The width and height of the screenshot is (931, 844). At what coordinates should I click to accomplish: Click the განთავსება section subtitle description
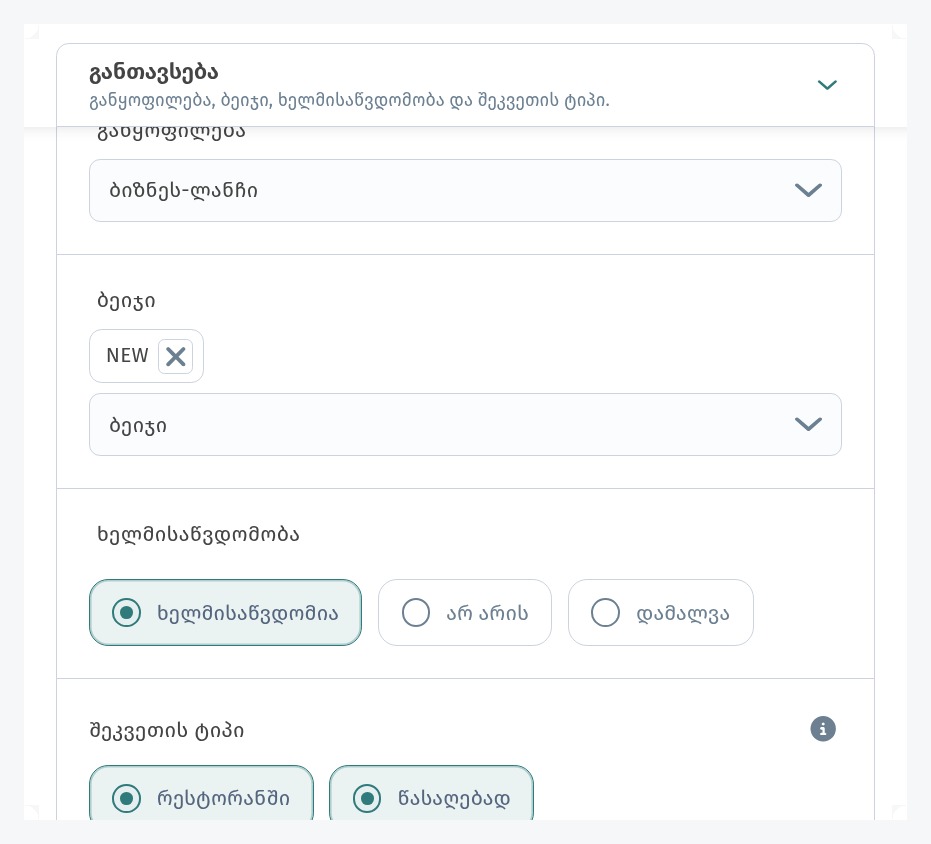point(349,100)
